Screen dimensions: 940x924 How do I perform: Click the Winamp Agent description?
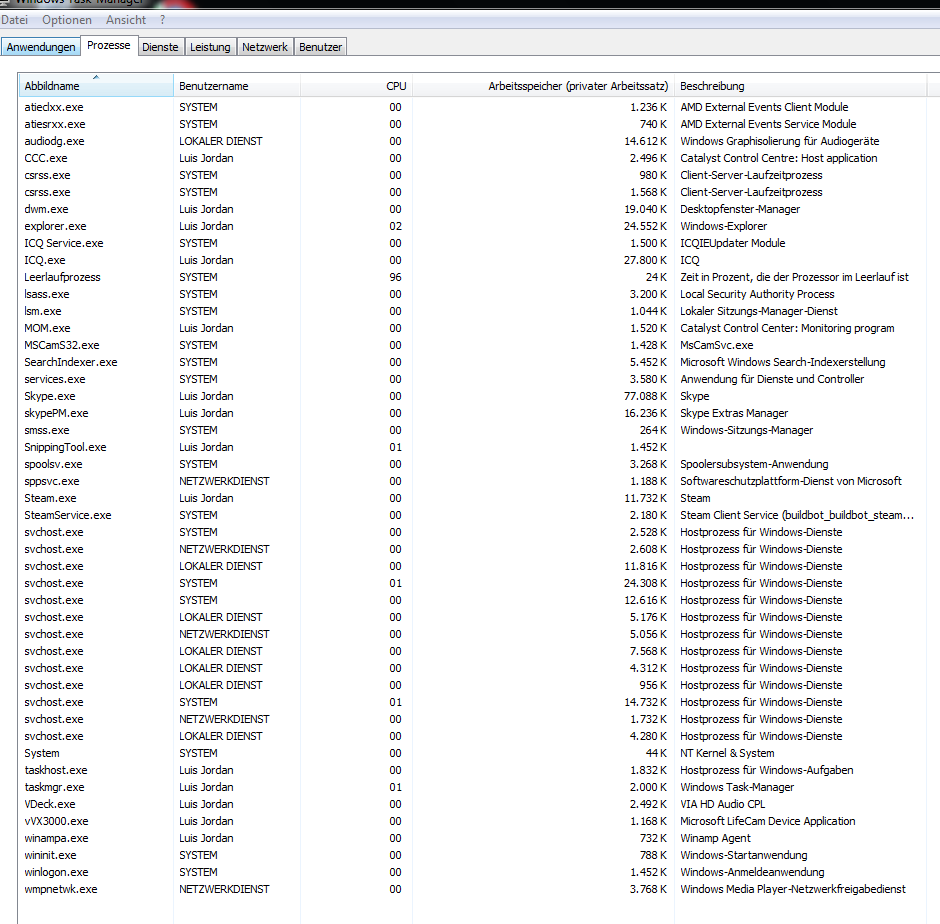715,838
